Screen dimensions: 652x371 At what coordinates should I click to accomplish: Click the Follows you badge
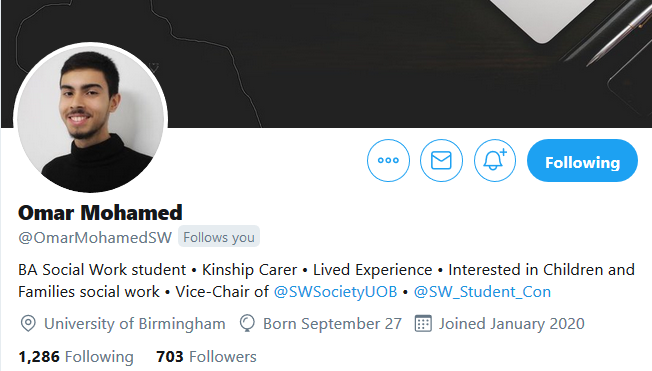point(219,237)
